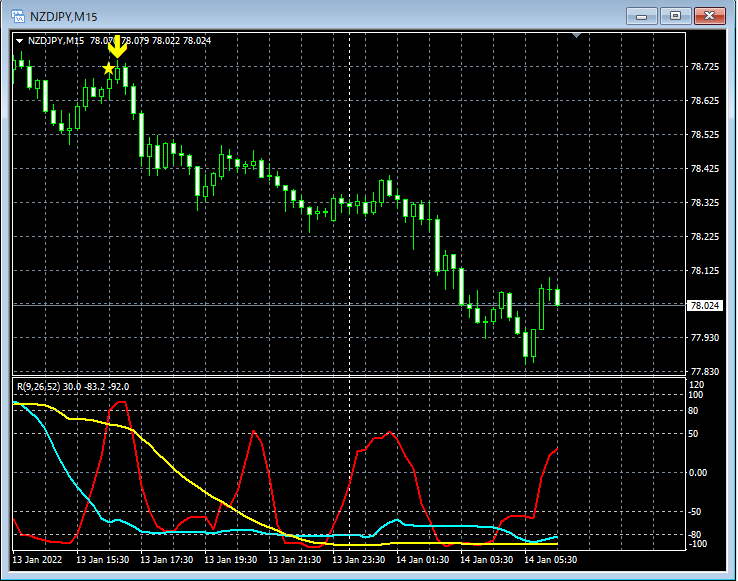738x581 pixels.
Task: Click the 78.325 price scale label
Action: click(x=705, y=202)
